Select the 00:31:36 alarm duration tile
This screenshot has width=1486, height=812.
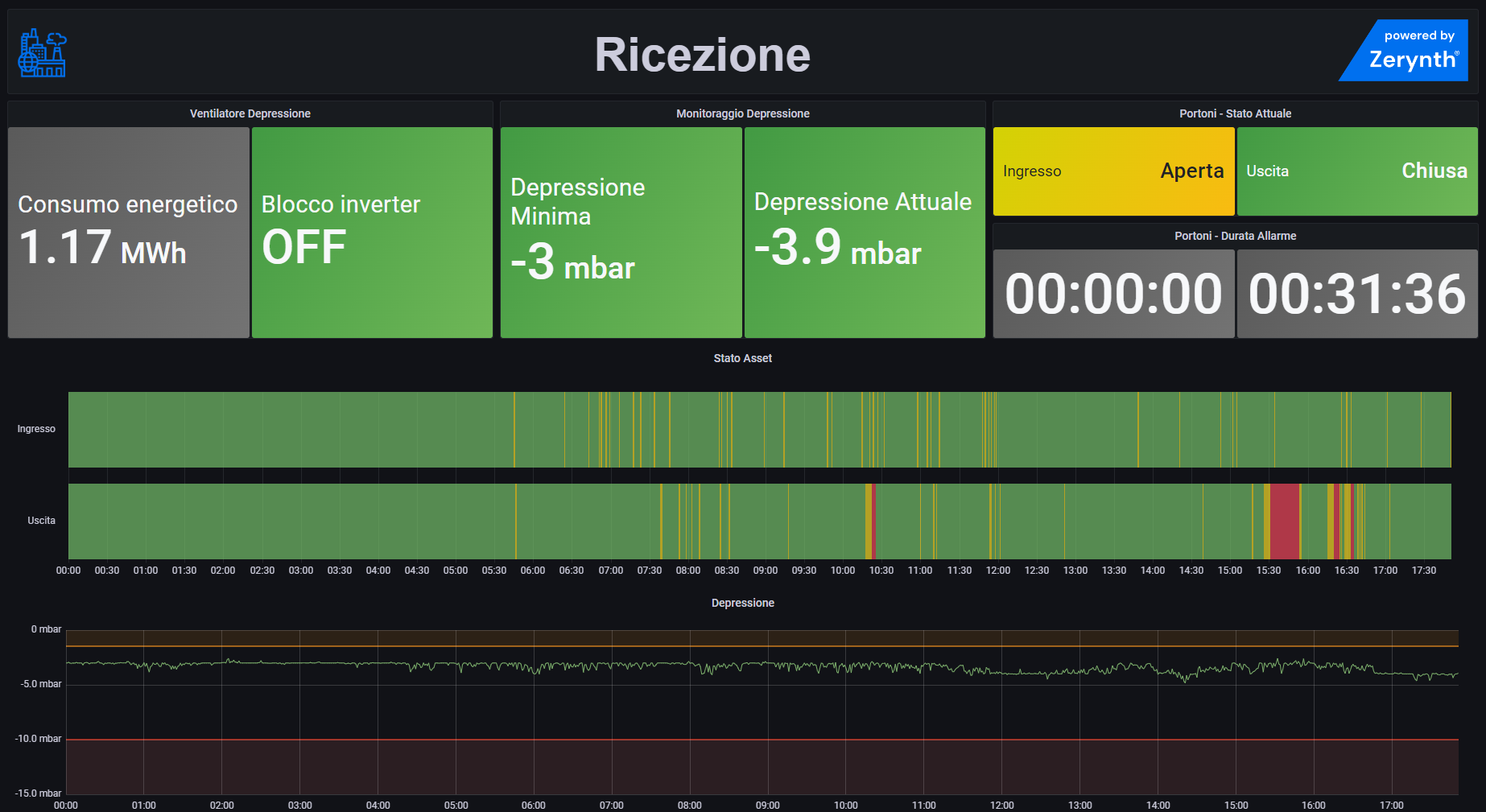pos(1357,294)
